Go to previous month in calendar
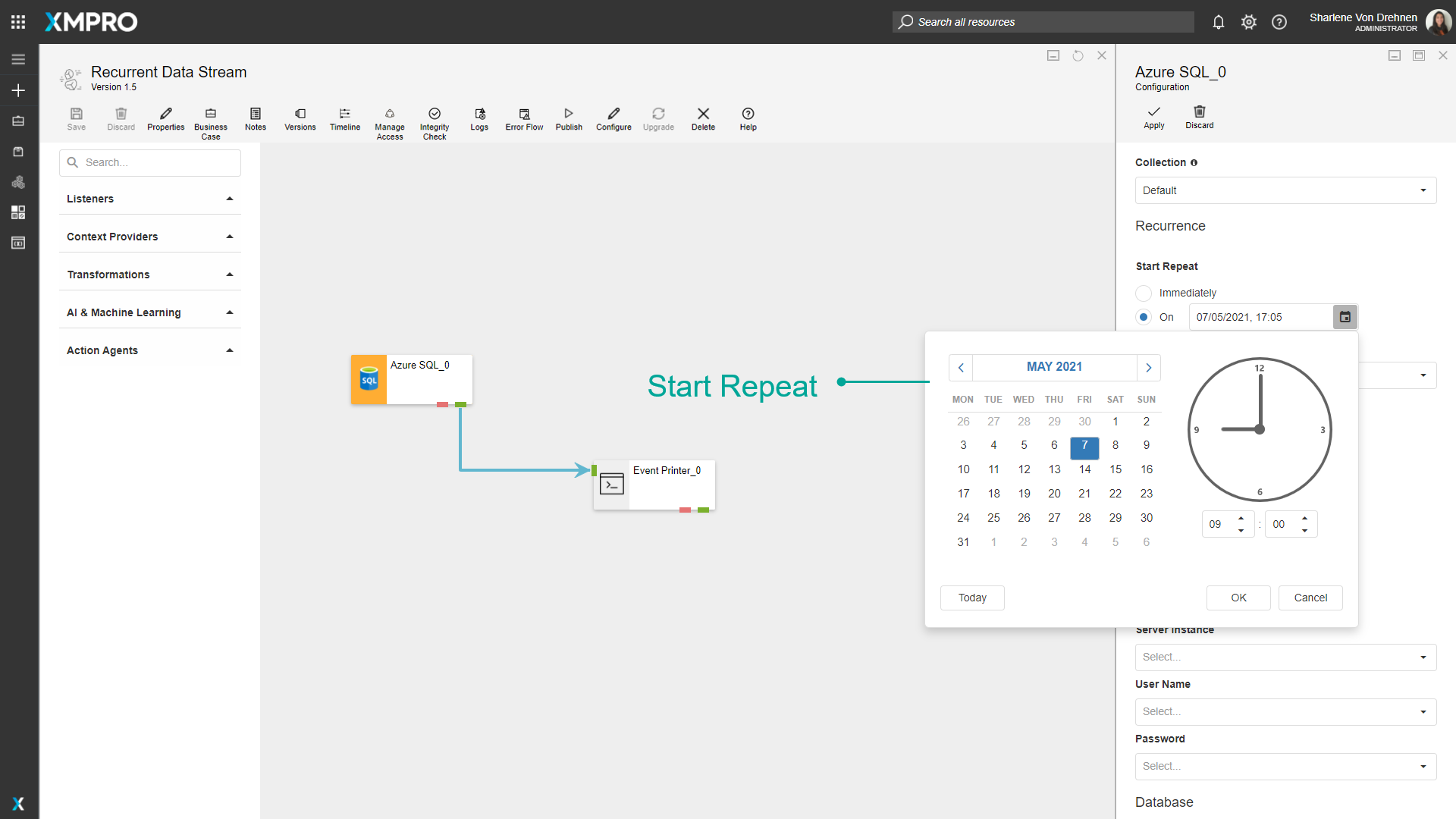The image size is (1456, 819). point(961,367)
